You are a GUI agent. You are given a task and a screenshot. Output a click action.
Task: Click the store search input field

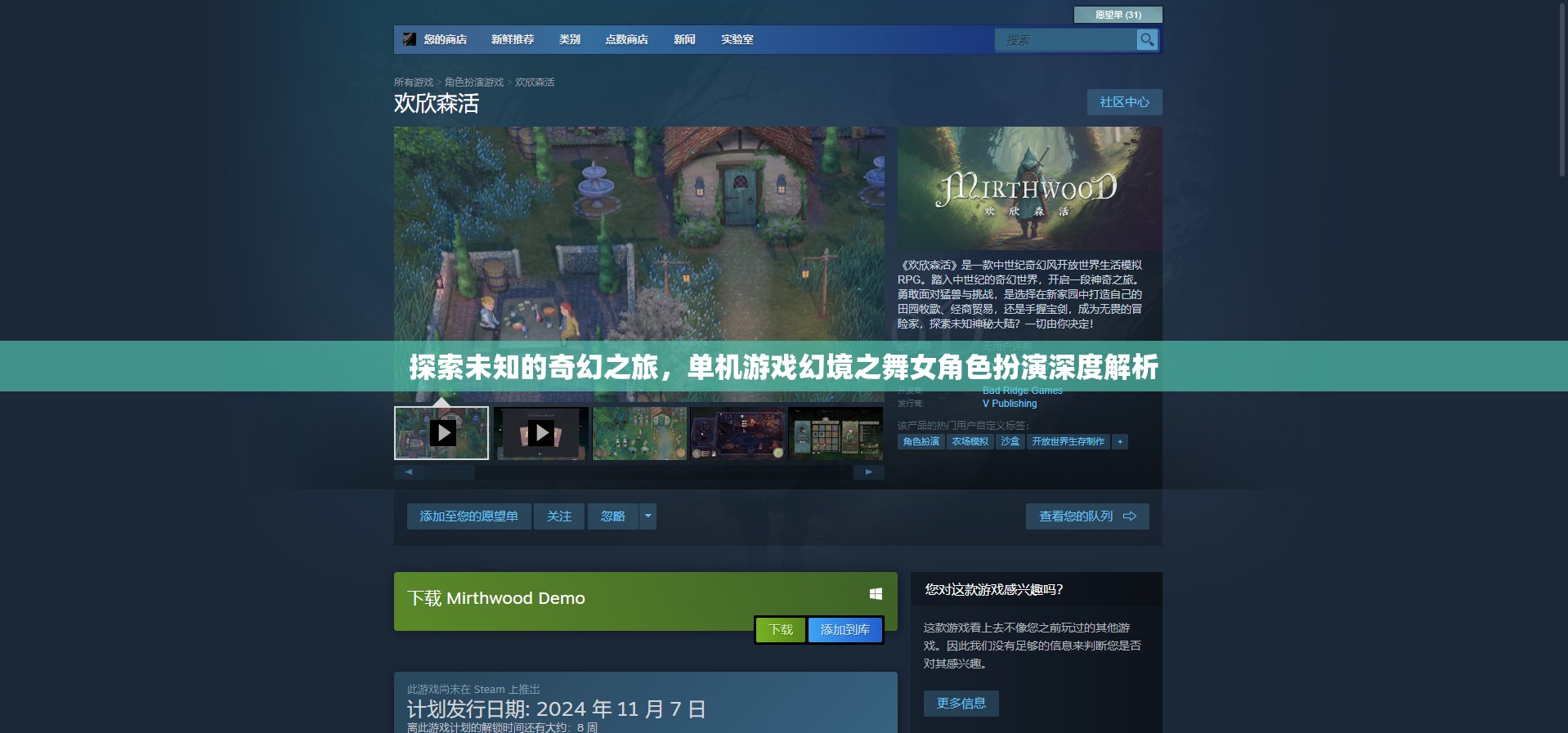[1066, 39]
